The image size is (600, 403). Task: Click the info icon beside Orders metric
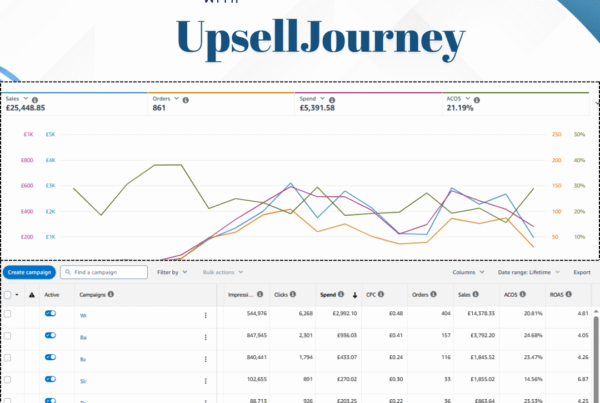tap(186, 100)
